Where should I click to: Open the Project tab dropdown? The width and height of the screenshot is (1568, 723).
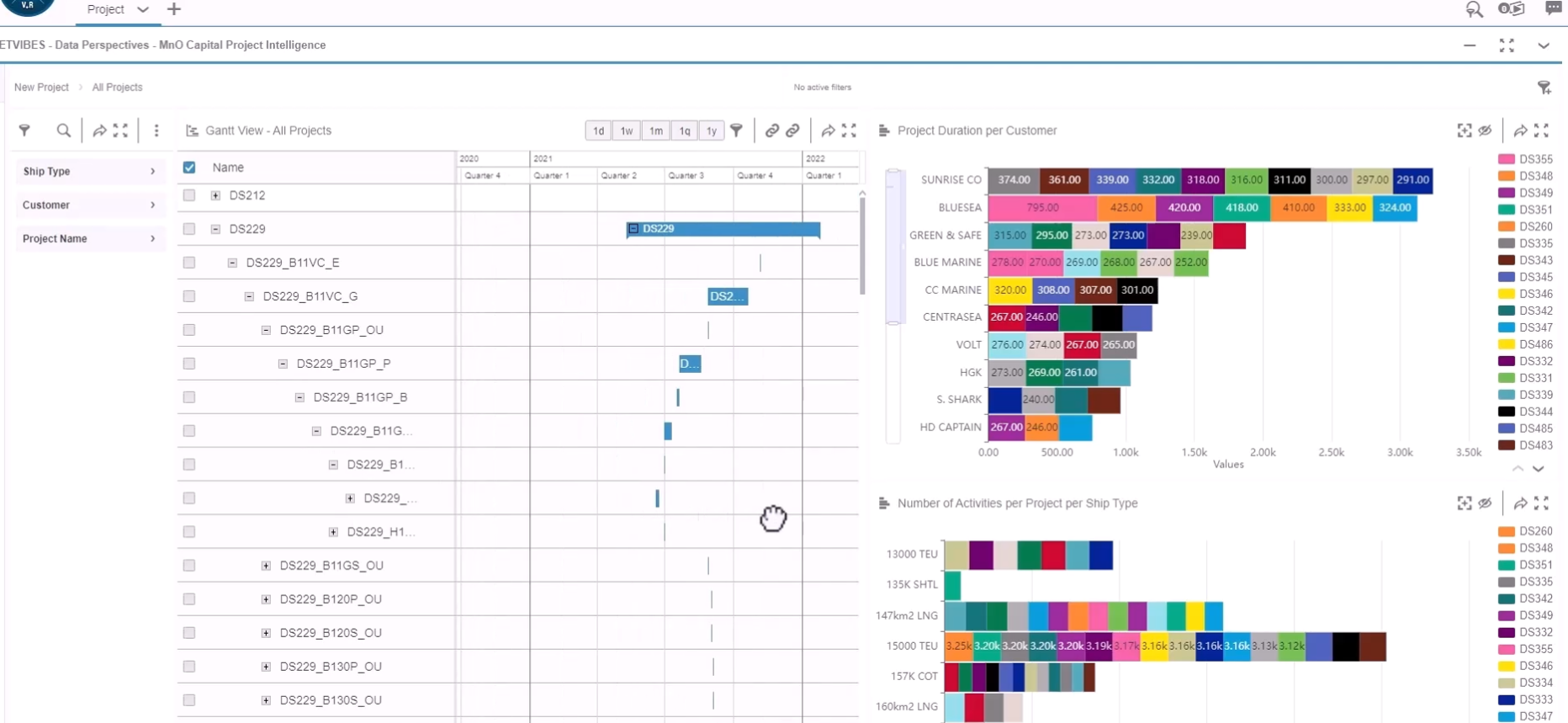point(143,9)
